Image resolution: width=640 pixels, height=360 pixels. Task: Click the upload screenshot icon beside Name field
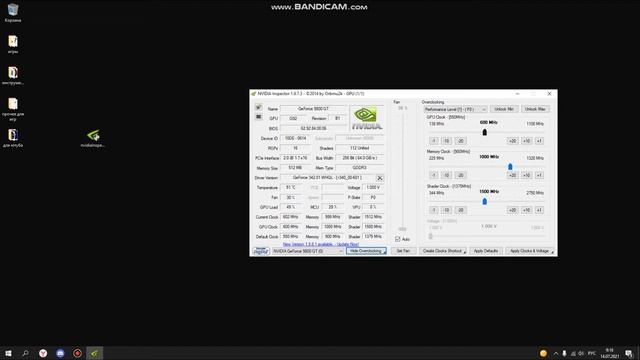tap(258, 107)
